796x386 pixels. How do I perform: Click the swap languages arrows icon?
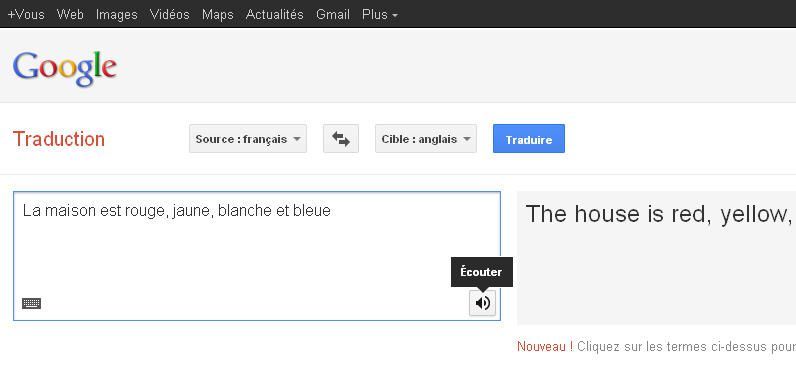[x=341, y=139]
